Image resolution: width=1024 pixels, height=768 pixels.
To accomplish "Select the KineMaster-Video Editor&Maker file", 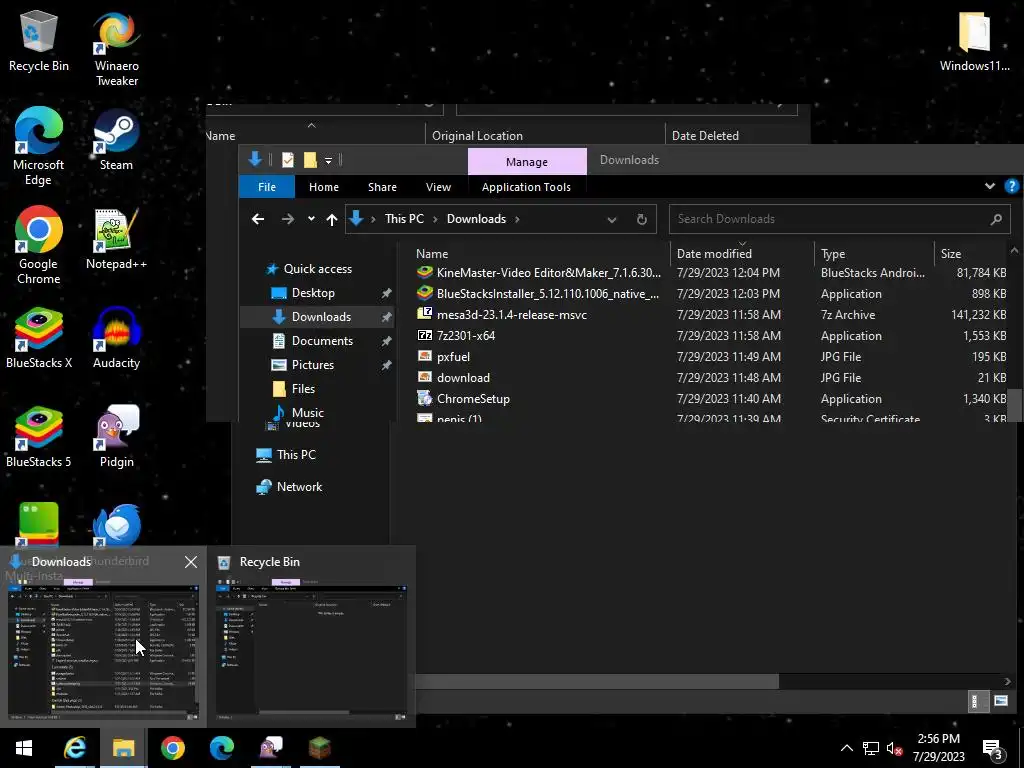I will point(549,273).
